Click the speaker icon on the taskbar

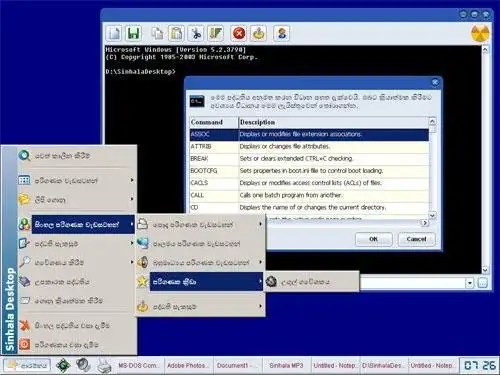pos(83,365)
